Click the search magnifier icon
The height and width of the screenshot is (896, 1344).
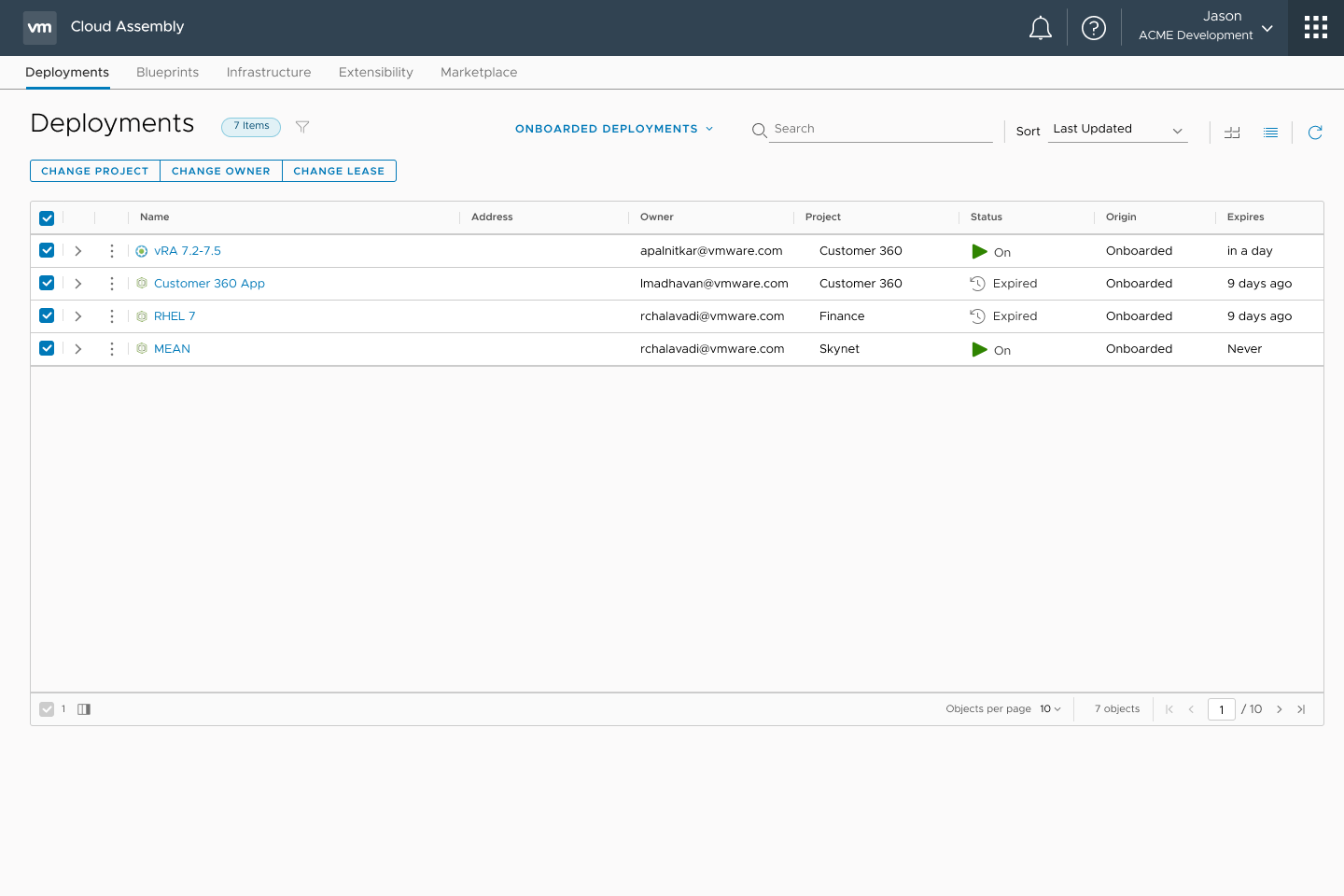click(x=760, y=131)
